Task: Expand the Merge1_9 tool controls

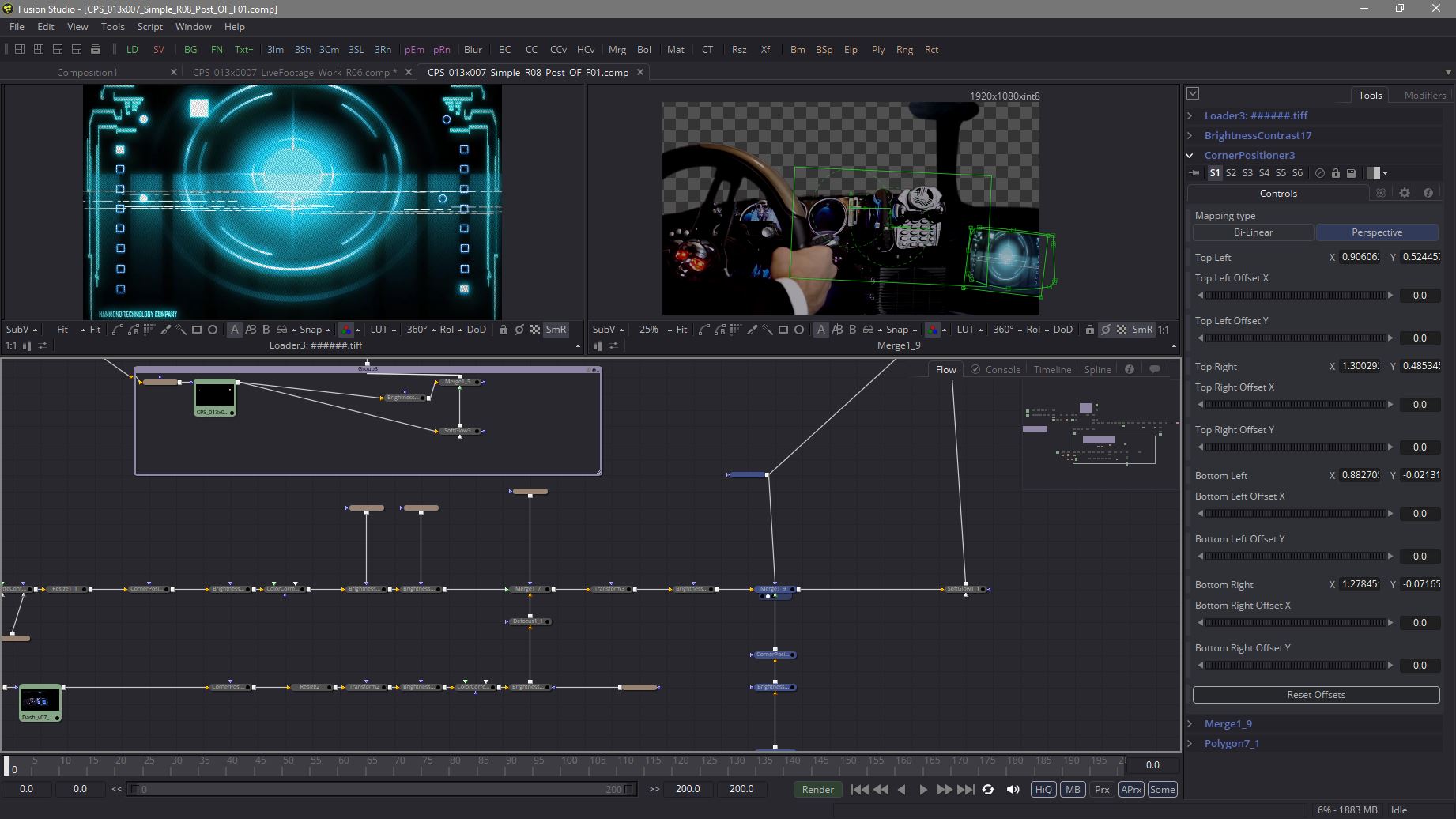Action: [x=1190, y=723]
